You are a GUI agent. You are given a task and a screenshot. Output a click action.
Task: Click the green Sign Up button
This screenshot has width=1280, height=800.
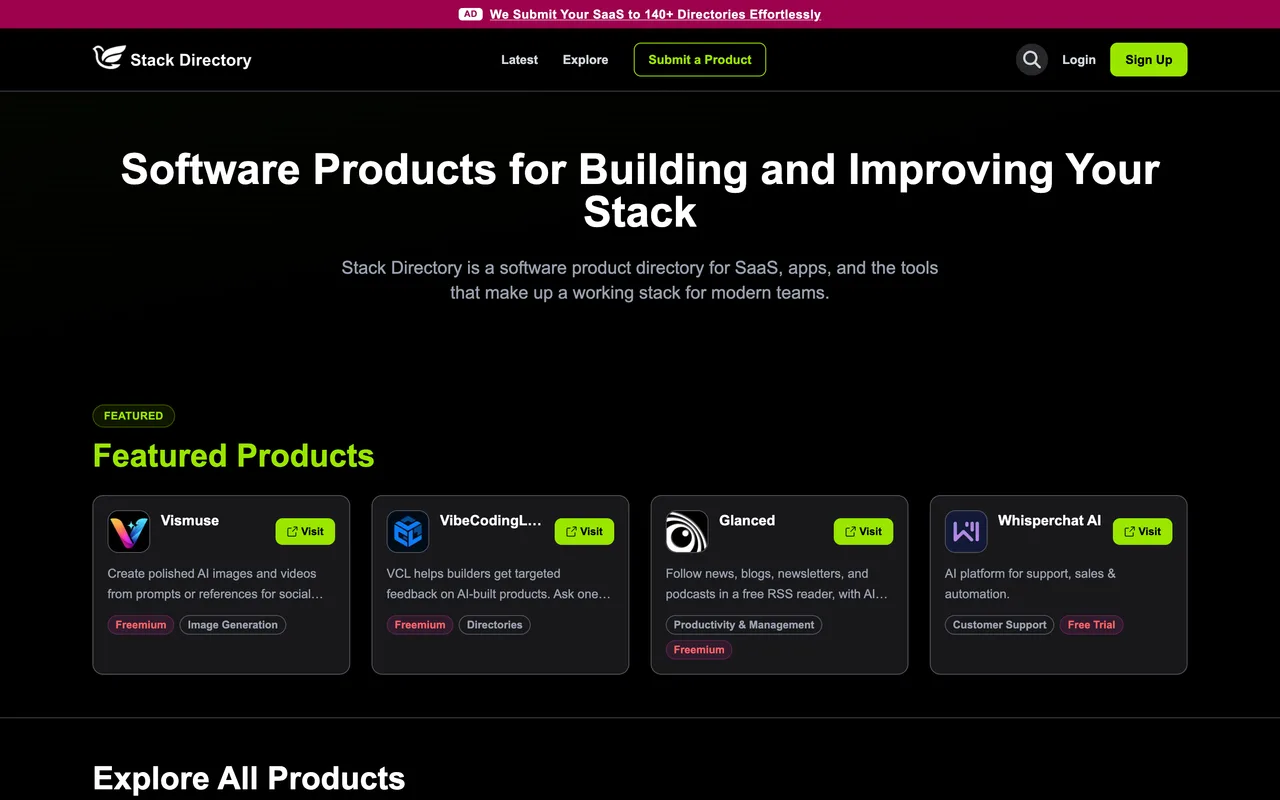click(x=1149, y=60)
